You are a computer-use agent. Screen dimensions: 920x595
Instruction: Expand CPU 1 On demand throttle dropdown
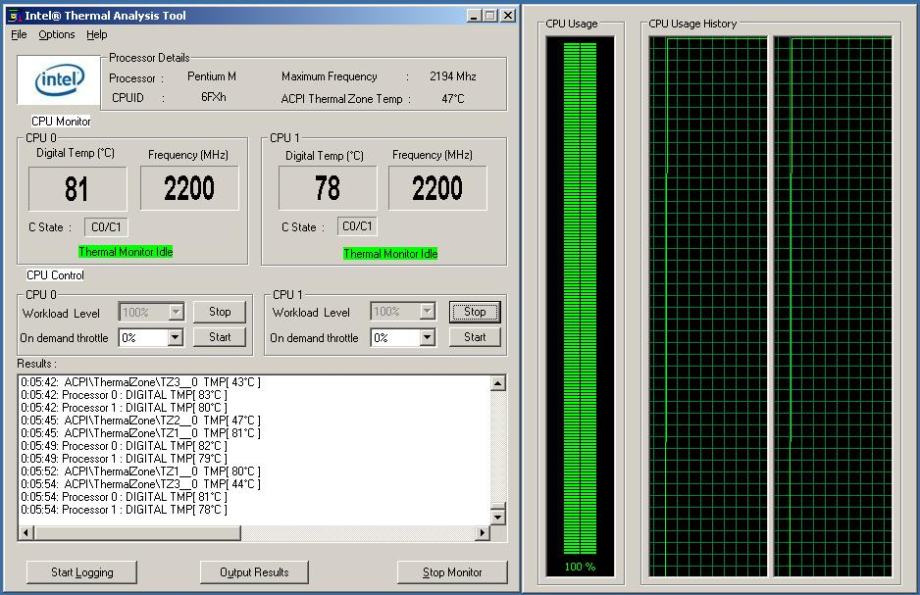(x=428, y=338)
